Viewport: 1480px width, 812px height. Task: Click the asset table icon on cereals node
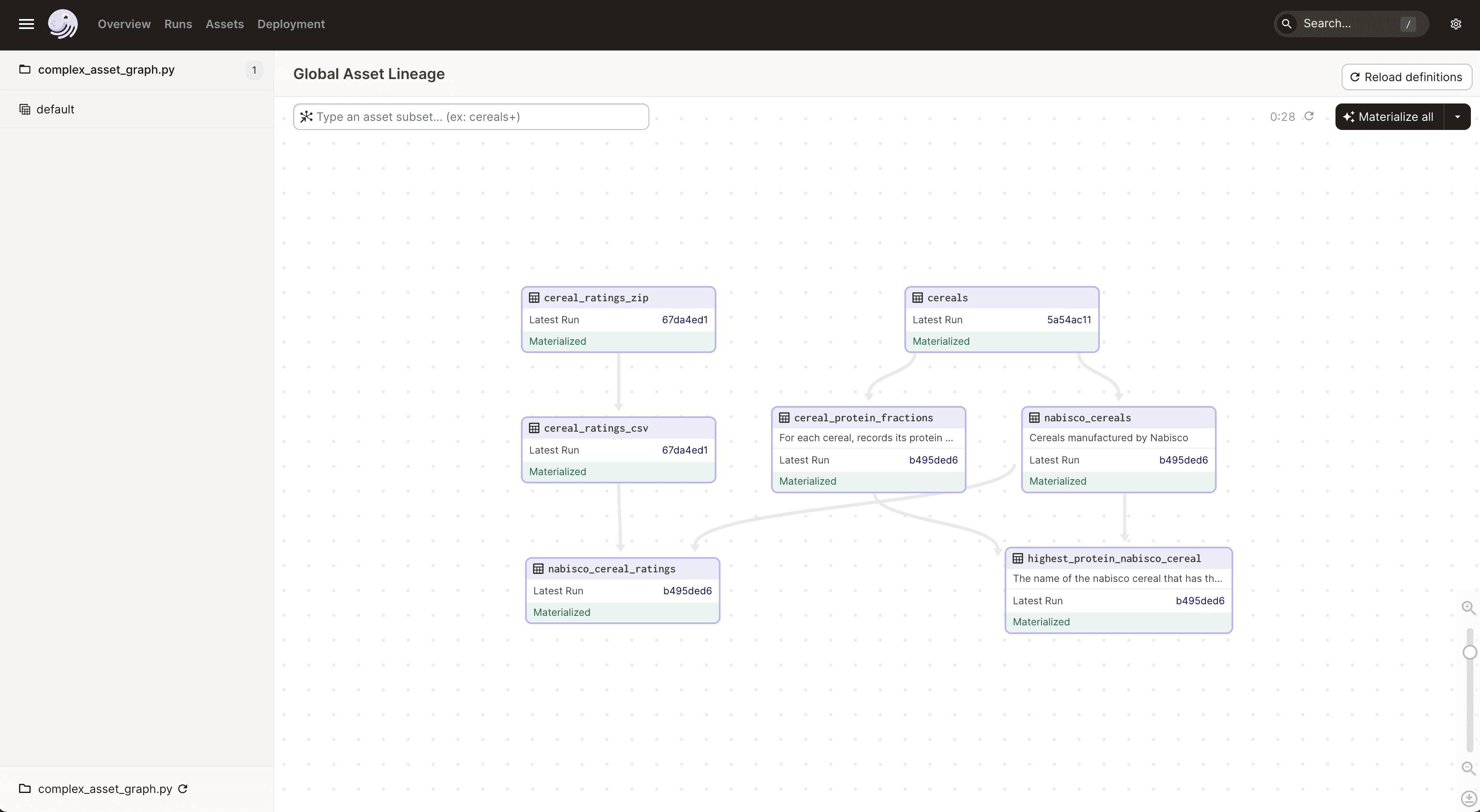pyautogui.click(x=918, y=297)
